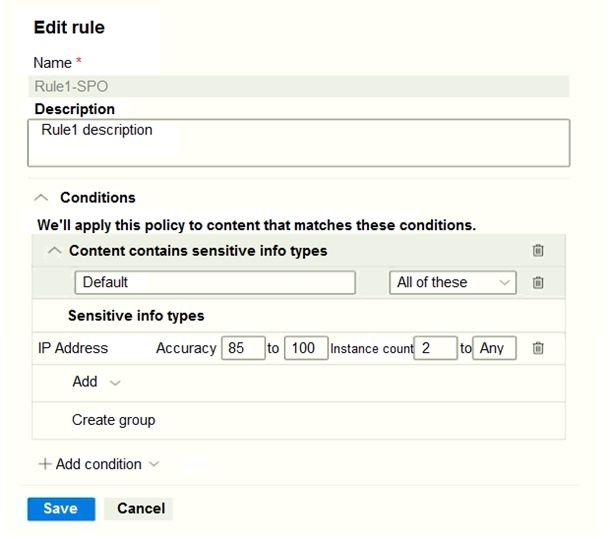Click the policy conditions explanation sentence
The width and height of the screenshot is (610, 539).
pyautogui.click(x=256, y=225)
